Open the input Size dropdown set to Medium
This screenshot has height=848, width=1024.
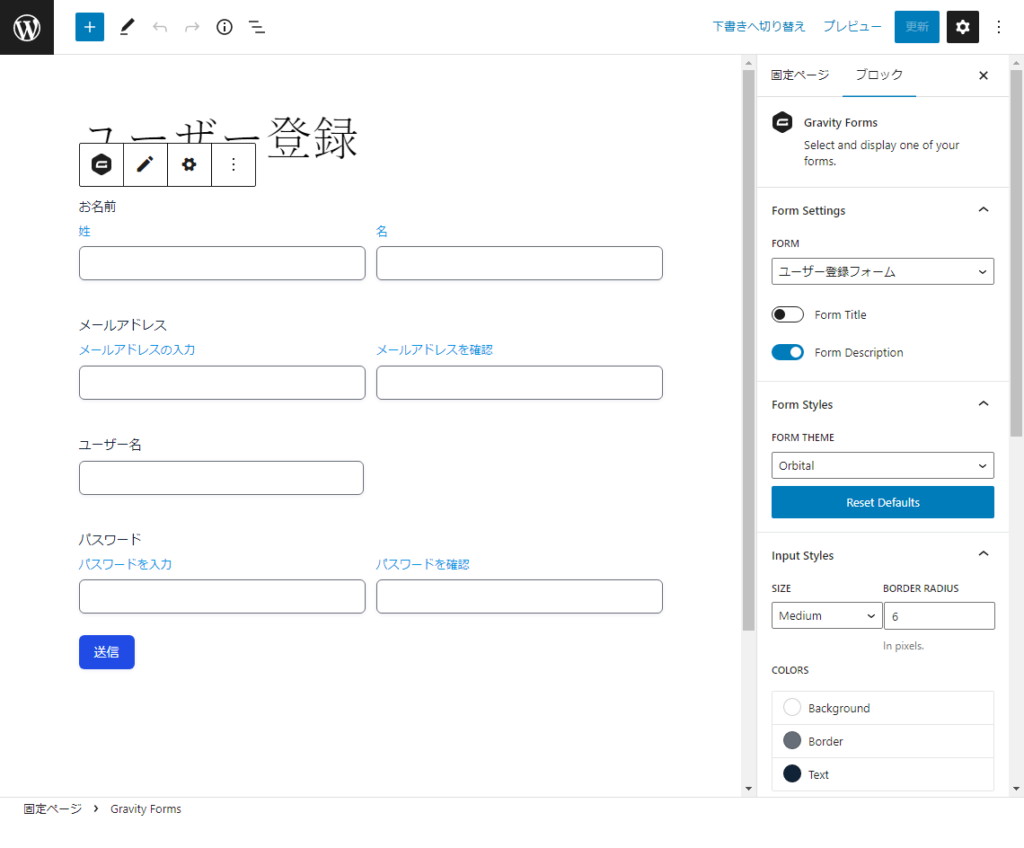pos(826,616)
